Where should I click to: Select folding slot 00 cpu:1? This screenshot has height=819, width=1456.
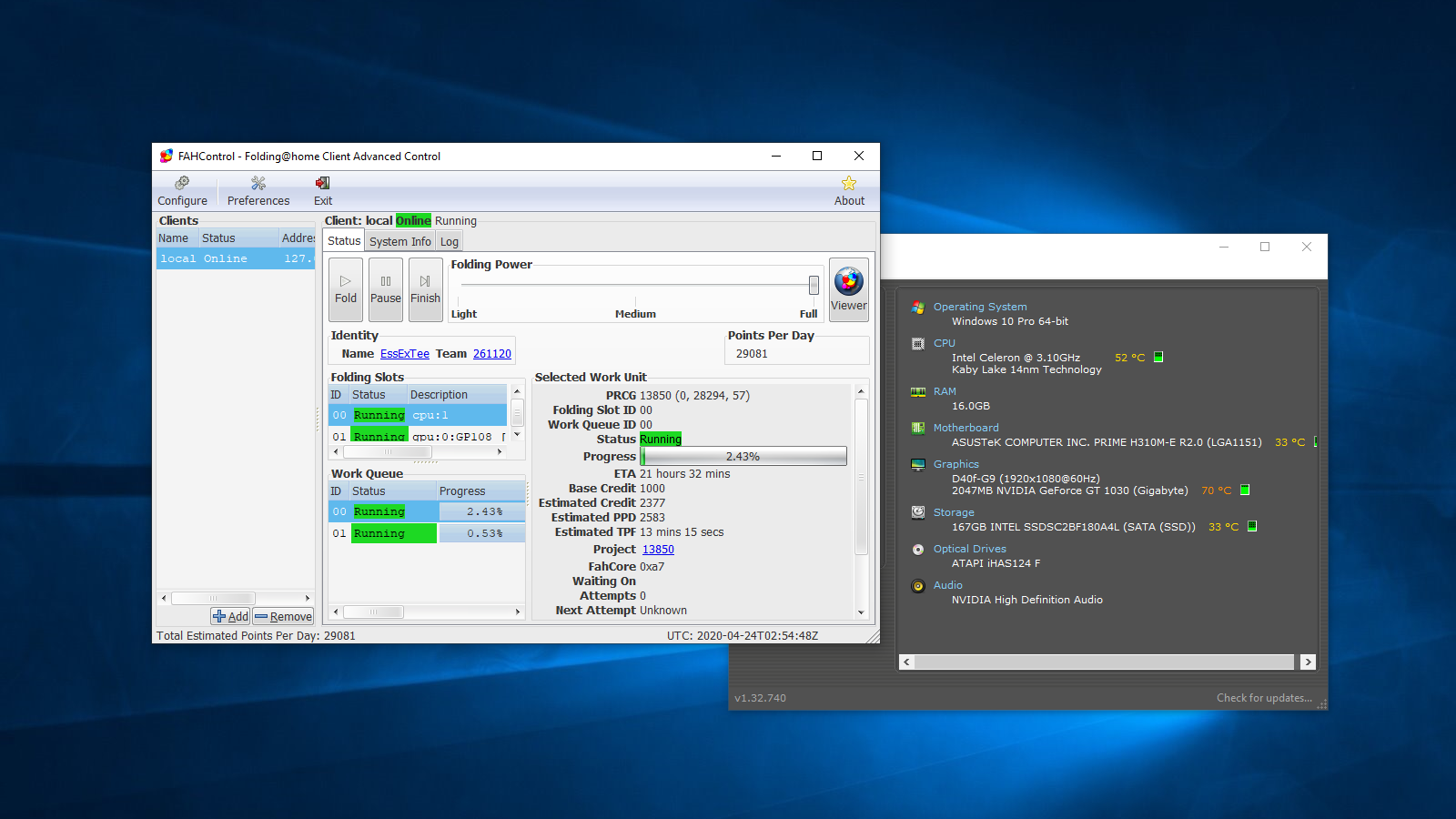pyautogui.click(x=418, y=415)
